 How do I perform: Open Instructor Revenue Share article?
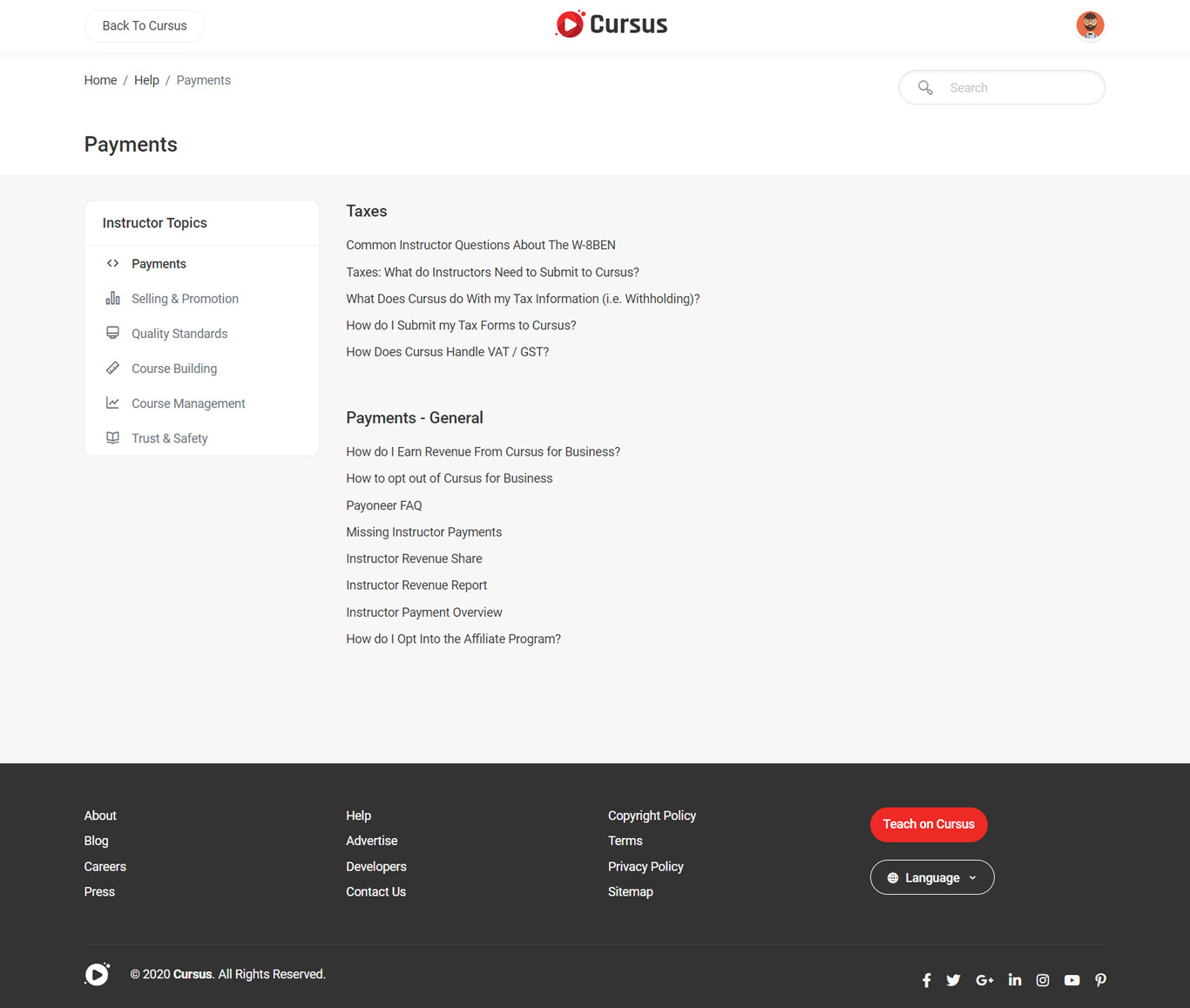point(414,558)
